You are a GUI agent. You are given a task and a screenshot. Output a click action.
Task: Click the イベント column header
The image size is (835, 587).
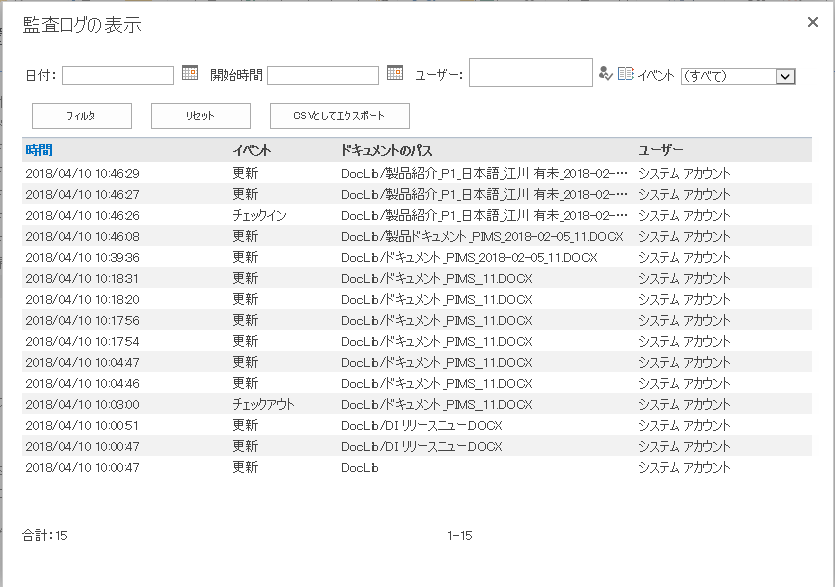tap(252, 151)
